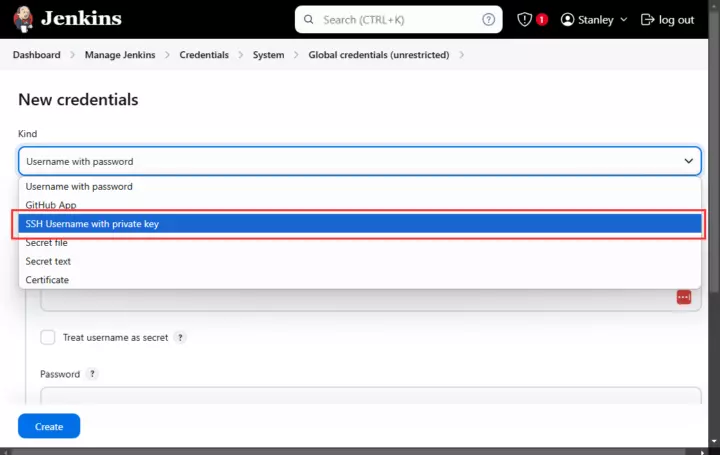Click the Jenkins title text
The image size is (720, 455).
point(81,19)
